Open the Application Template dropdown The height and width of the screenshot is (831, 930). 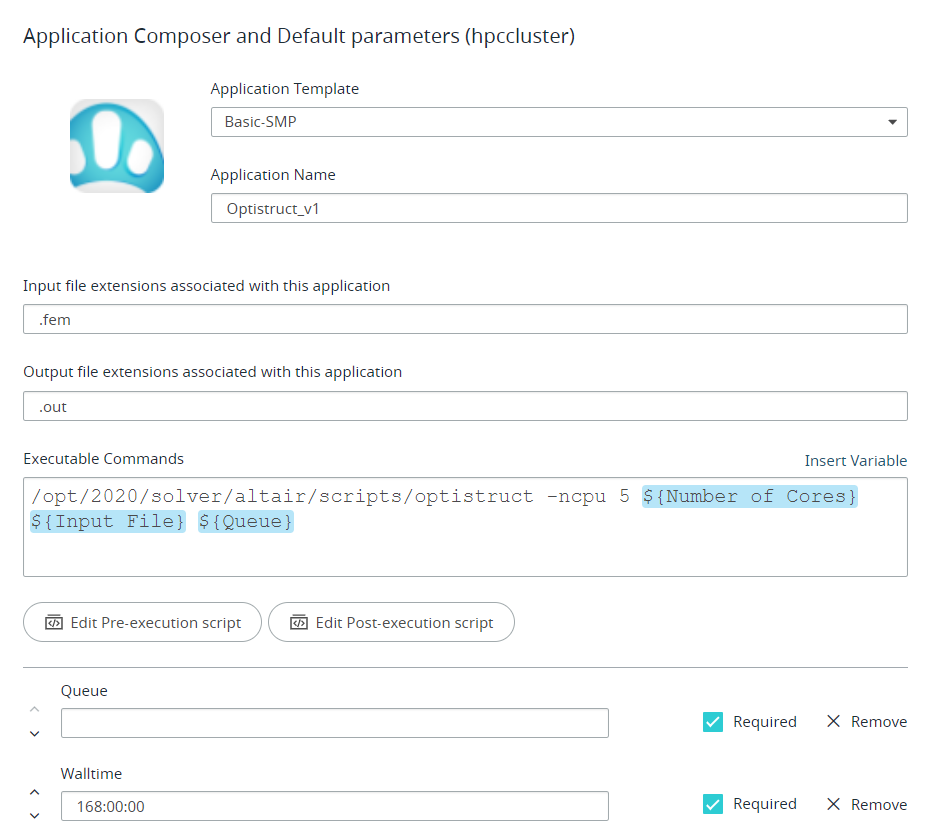point(559,122)
